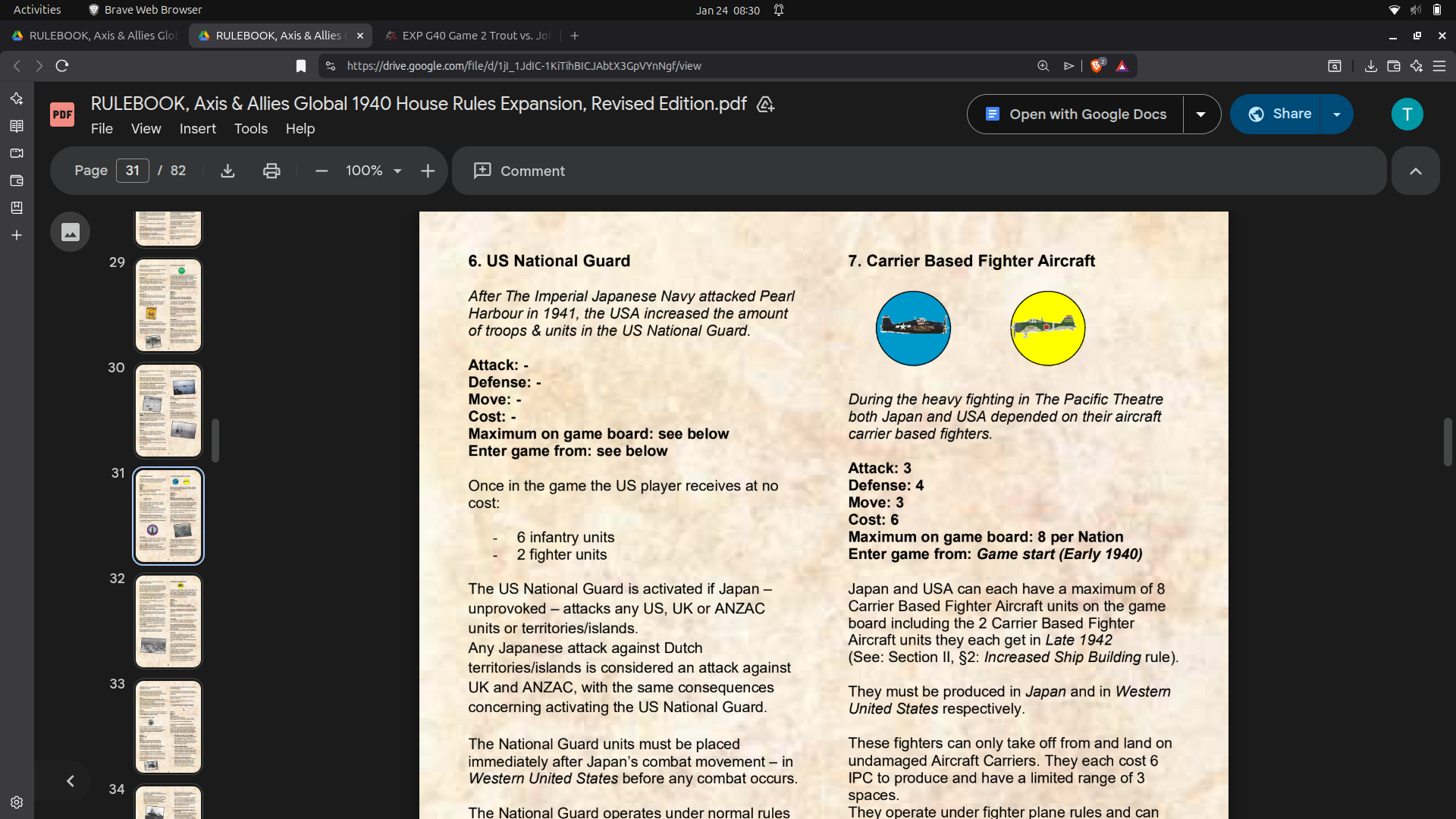
Task: Open the Tools menu
Action: point(250,129)
